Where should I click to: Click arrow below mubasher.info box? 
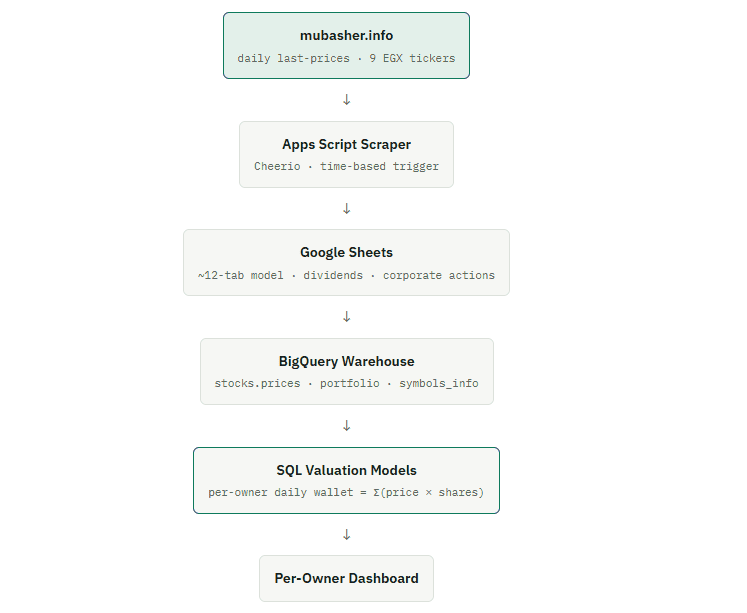pyautogui.click(x=347, y=100)
